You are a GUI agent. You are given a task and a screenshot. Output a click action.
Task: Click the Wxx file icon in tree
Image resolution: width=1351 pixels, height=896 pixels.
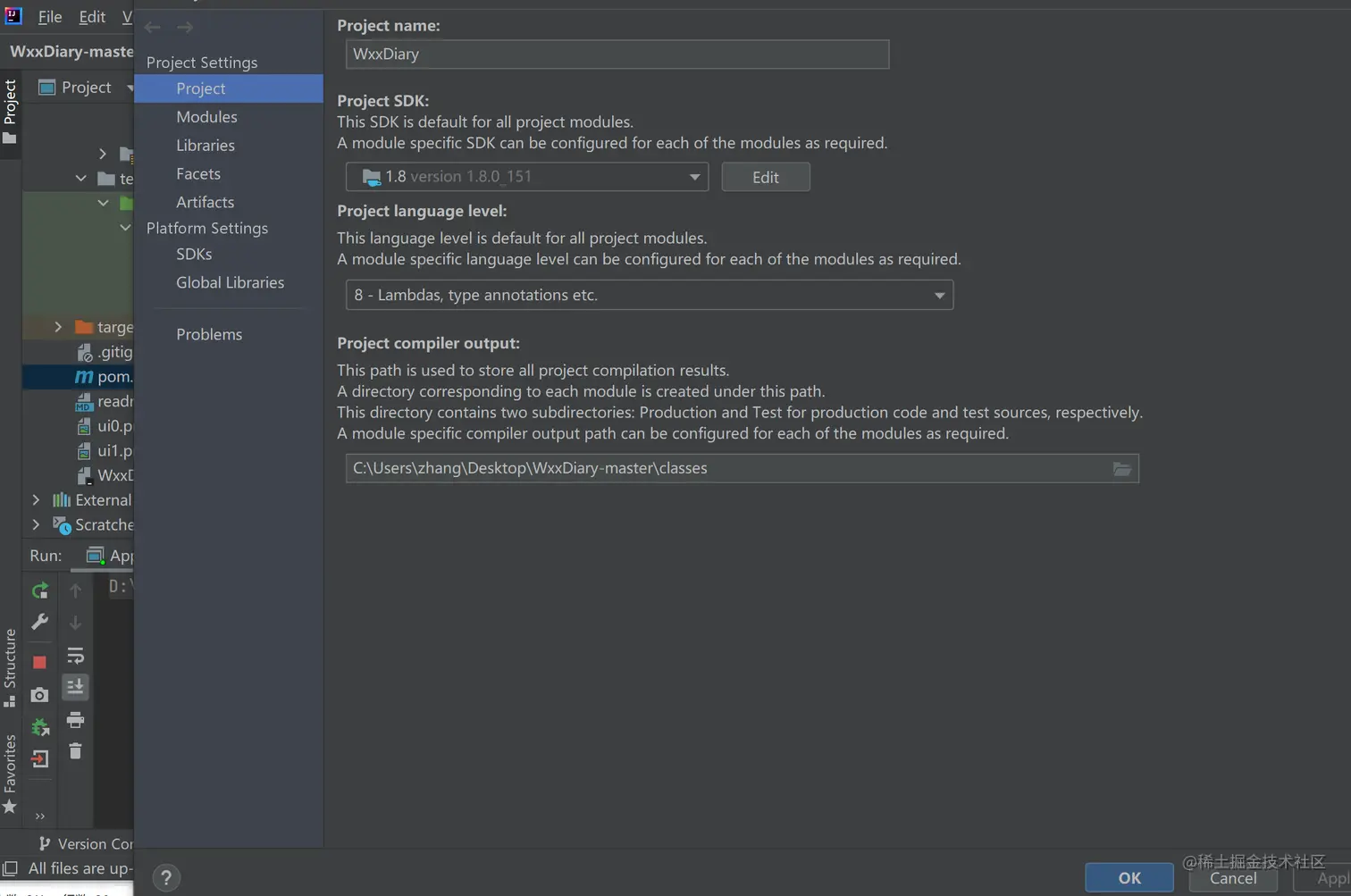click(85, 476)
